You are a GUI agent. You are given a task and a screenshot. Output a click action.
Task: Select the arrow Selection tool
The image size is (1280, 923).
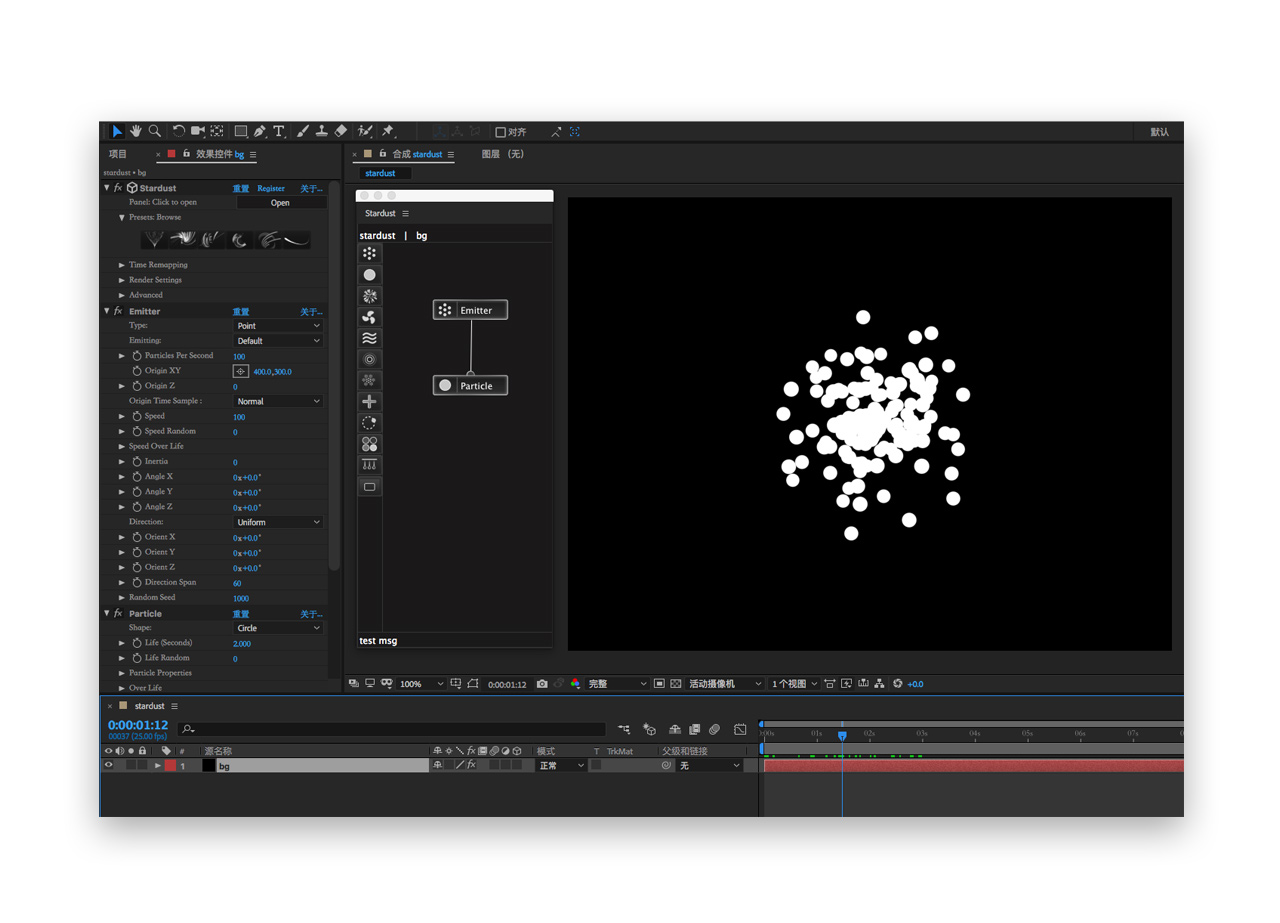117,131
